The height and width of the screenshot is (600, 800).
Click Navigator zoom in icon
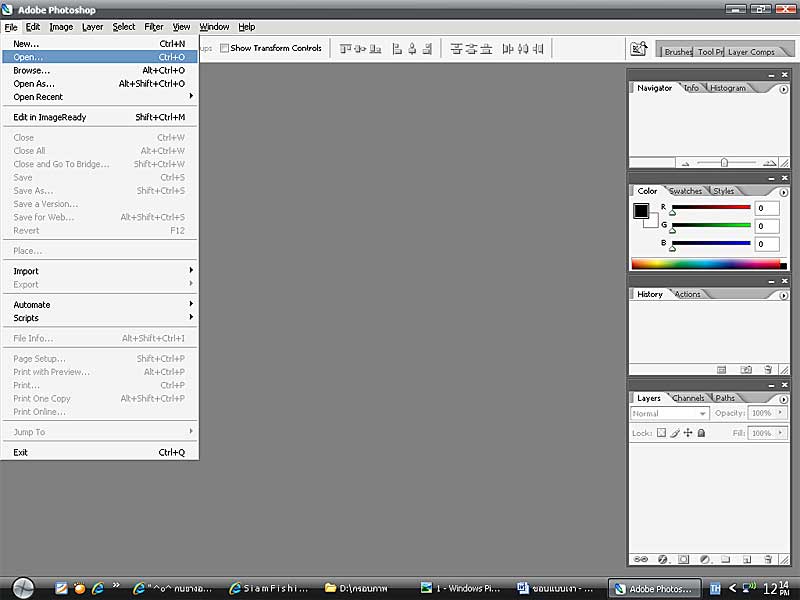[769, 163]
